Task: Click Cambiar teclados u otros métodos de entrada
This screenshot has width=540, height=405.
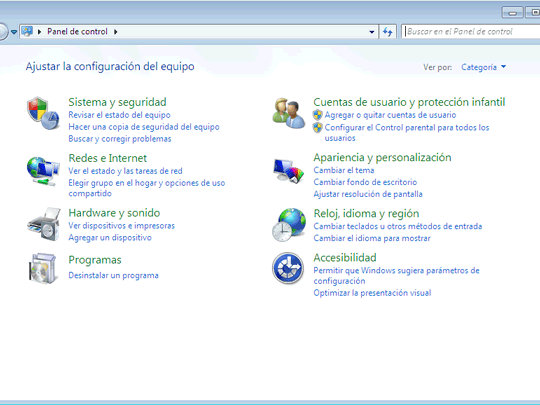Action: point(398,226)
